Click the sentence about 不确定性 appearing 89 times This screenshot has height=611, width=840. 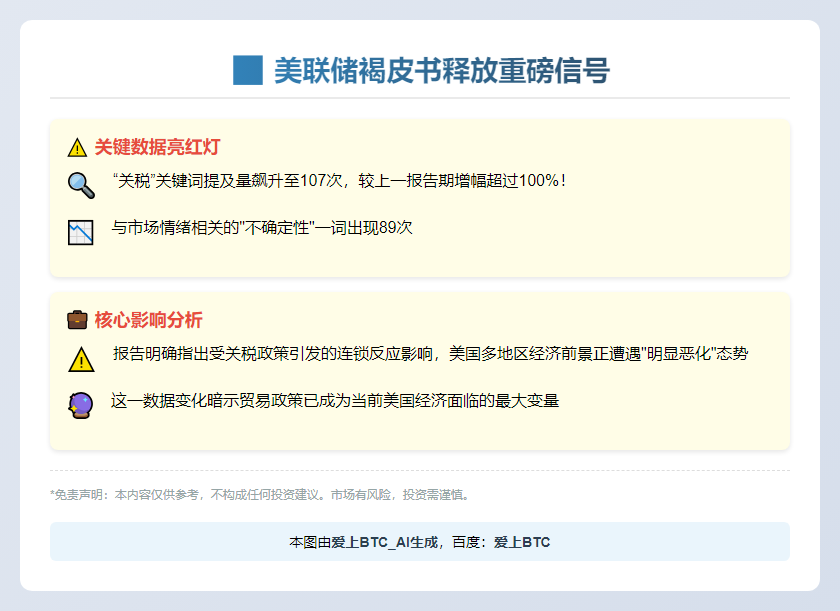[262, 228]
